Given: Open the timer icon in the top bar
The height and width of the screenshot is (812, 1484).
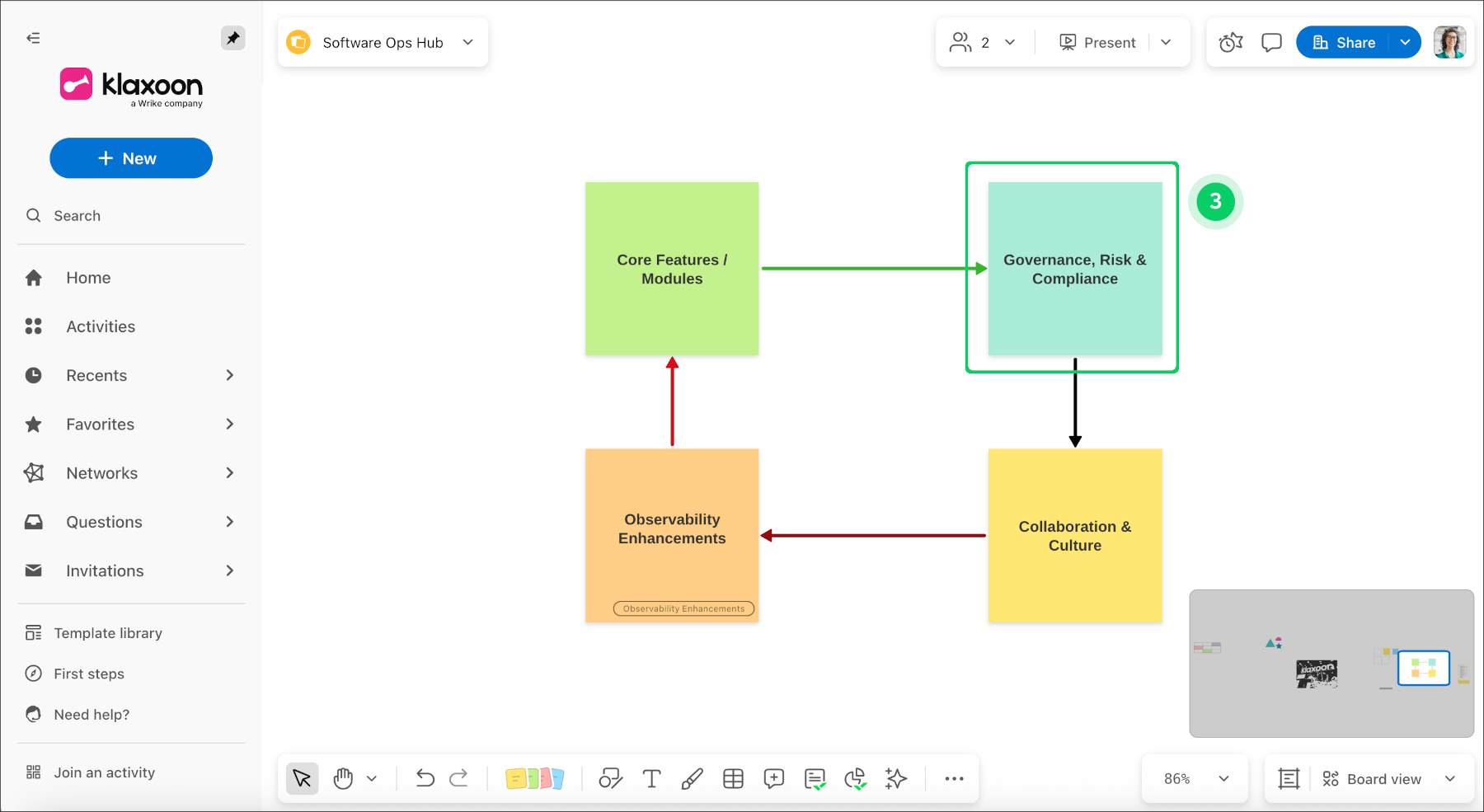Looking at the screenshot, I should (x=1230, y=43).
